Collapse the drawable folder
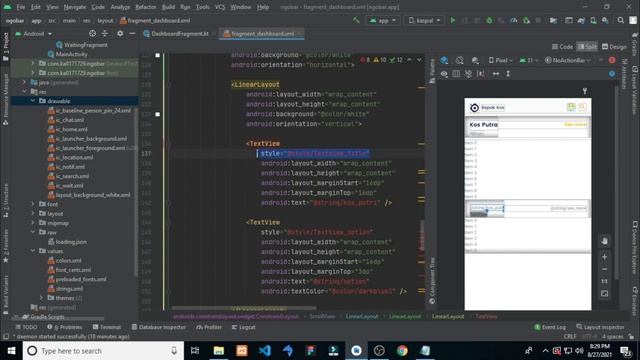 (33, 101)
